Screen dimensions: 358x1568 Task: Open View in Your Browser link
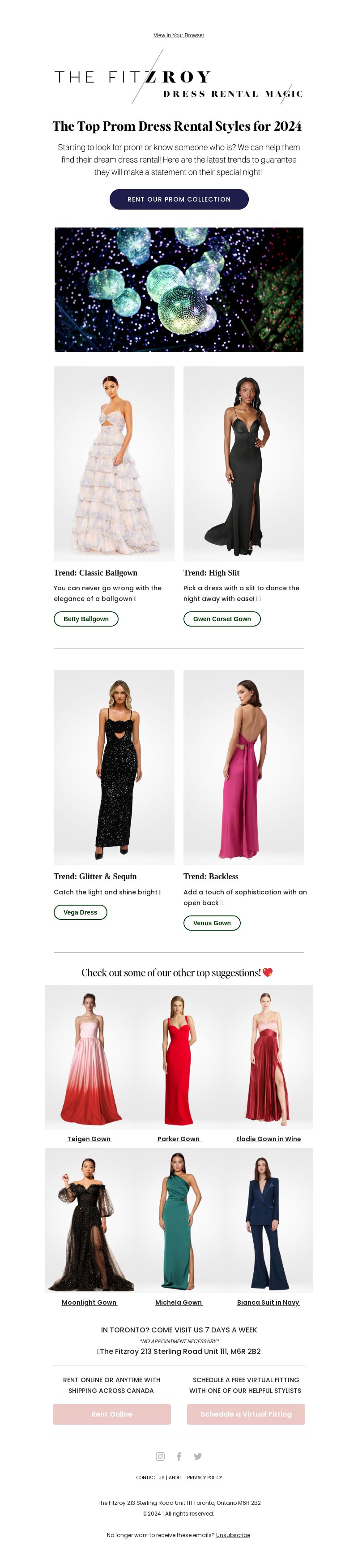click(x=179, y=35)
